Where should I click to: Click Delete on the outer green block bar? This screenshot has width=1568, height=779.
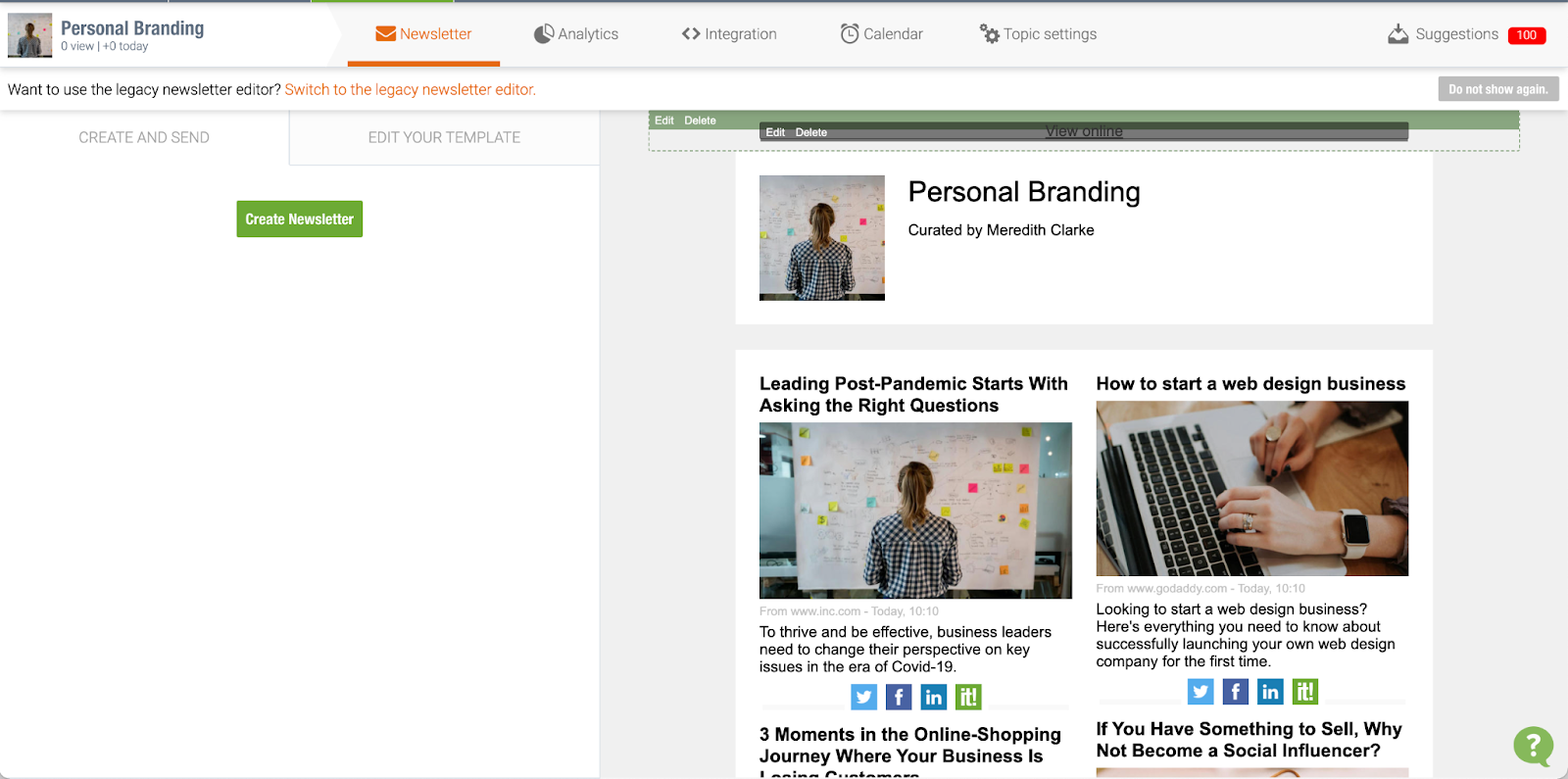point(700,121)
